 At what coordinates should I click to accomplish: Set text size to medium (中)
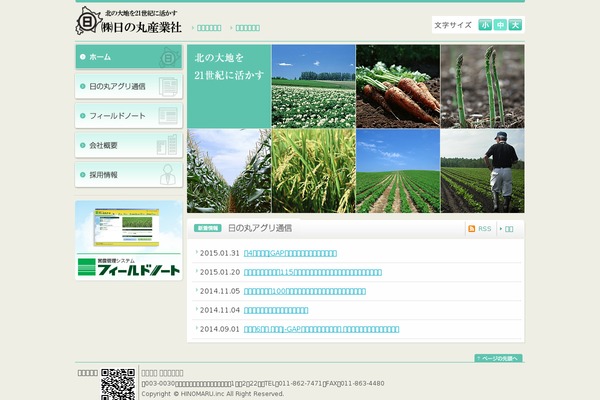click(x=500, y=25)
